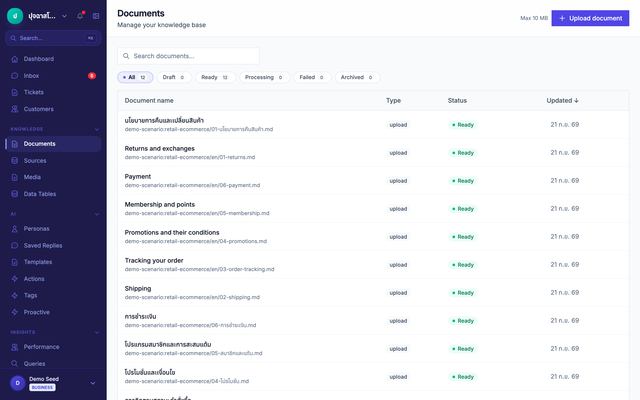Click the search documents magnifier icon
Screen dimensions: 640x400
(126, 56)
